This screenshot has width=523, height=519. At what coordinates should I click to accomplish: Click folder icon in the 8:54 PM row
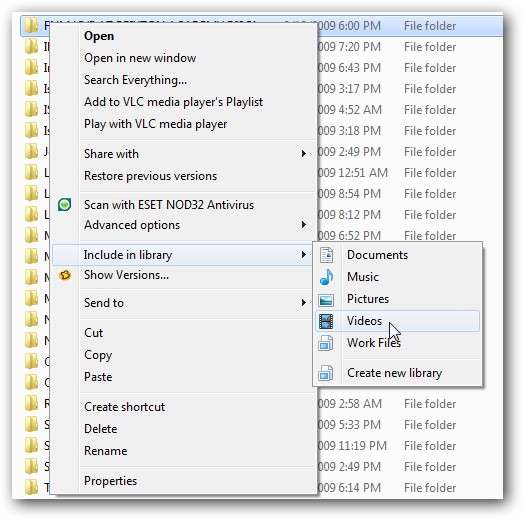pyautogui.click(x=31, y=194)
